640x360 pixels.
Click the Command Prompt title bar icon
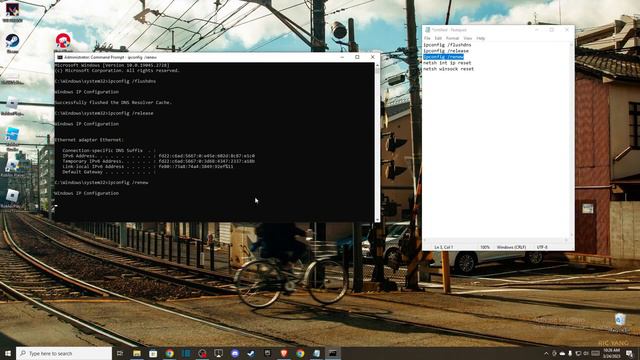pos(60,57)
